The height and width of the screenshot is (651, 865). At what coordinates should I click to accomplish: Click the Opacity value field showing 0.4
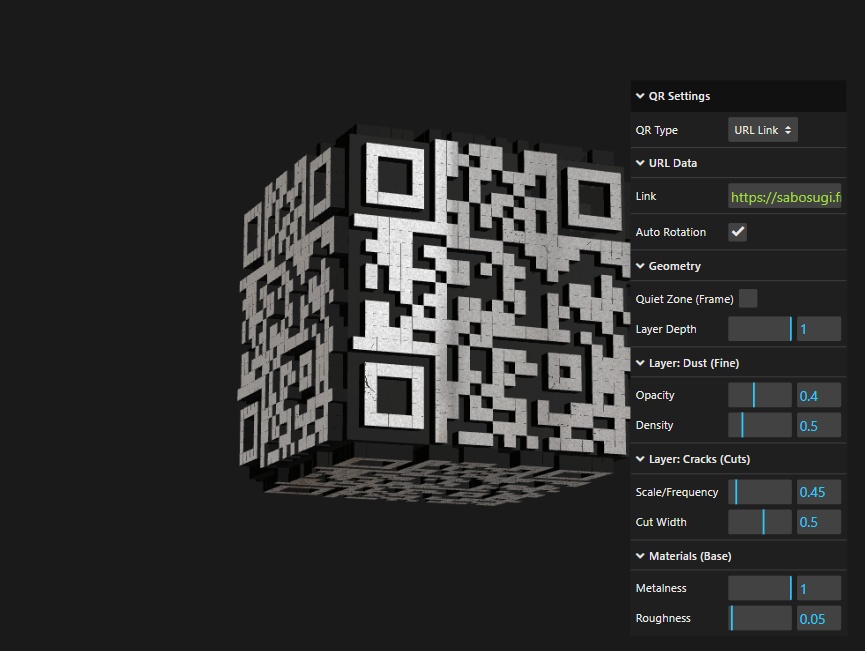818,396
